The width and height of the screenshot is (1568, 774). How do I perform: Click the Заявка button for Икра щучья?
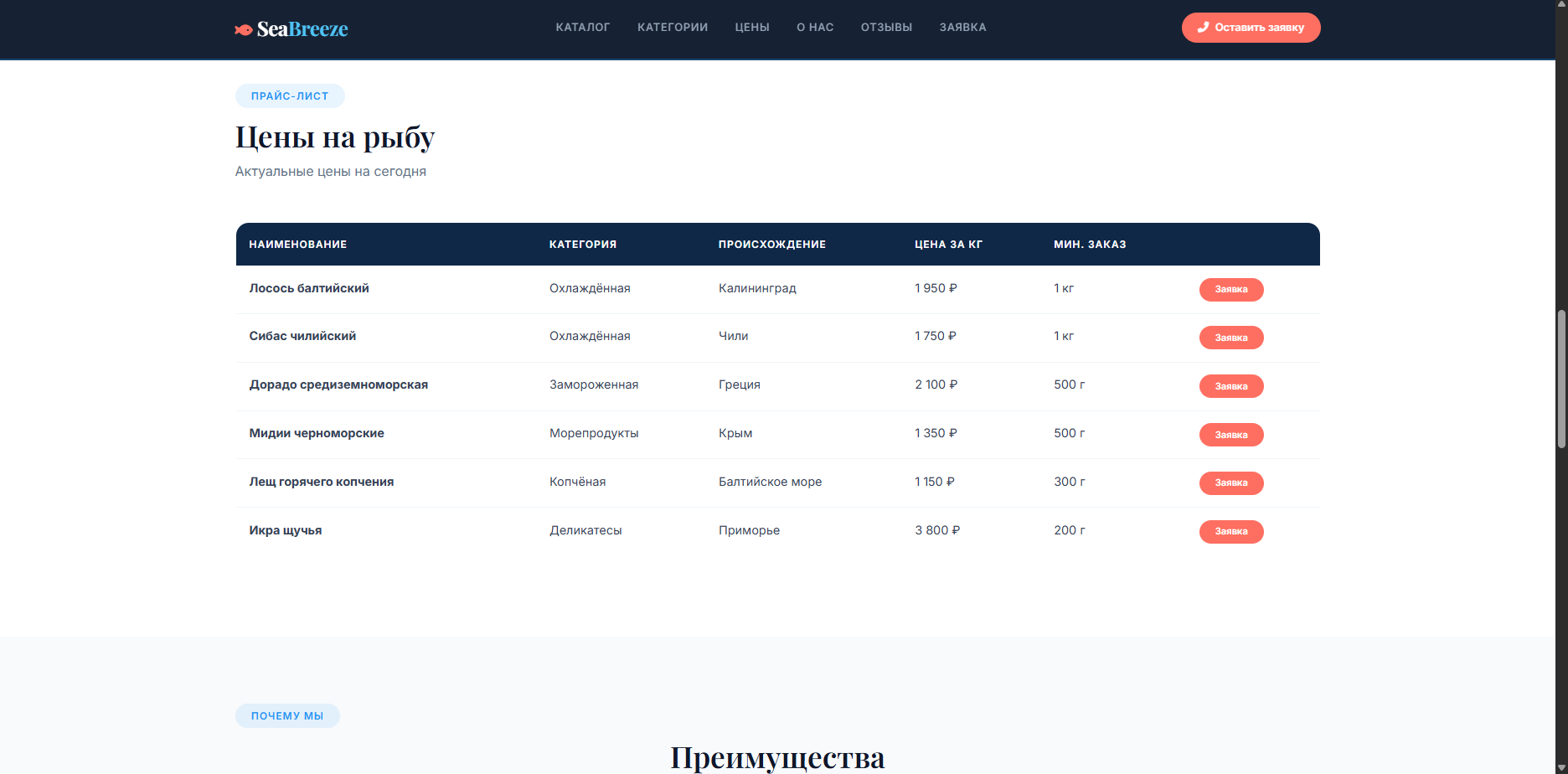[1231, 532]
